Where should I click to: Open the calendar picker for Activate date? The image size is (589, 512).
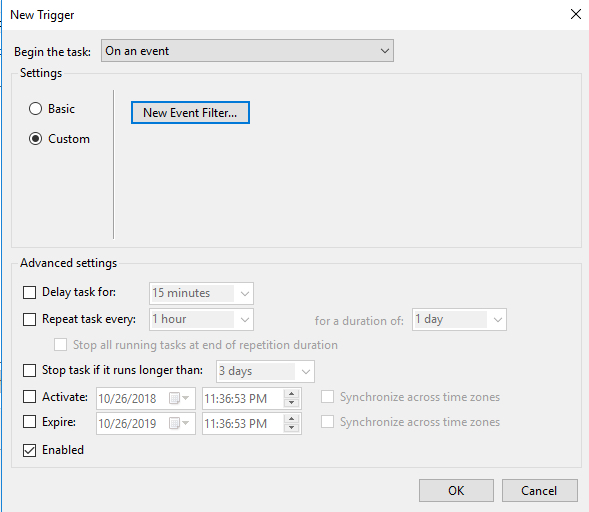179,398
